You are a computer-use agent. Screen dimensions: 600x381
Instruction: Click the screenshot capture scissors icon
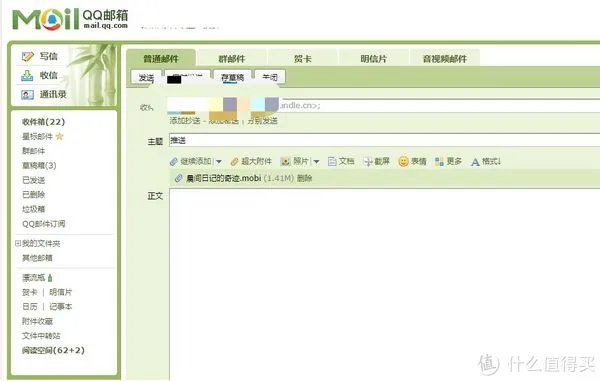click(x=368, y=162)
